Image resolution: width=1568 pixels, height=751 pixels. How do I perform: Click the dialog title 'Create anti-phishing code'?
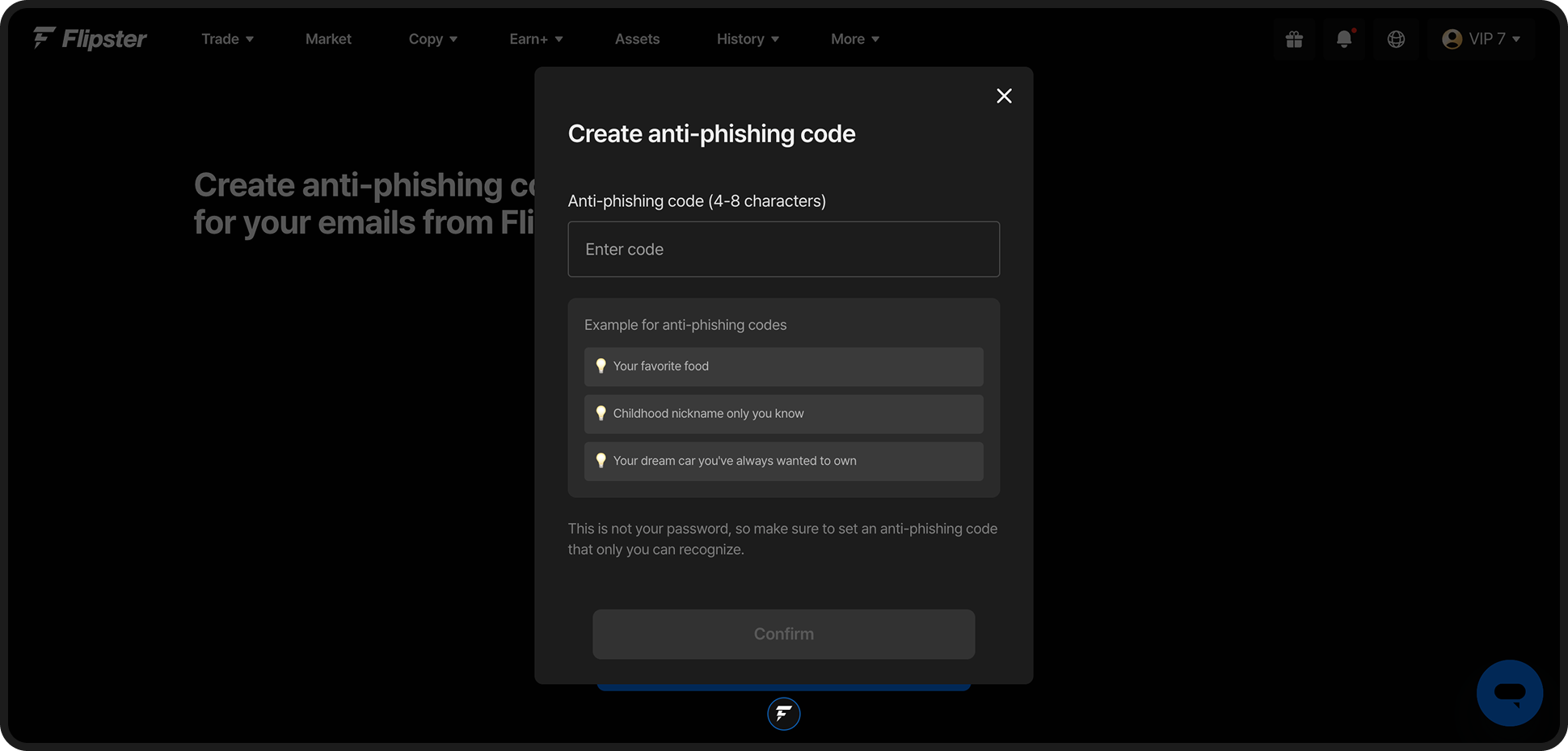click(x=711, y=134)
